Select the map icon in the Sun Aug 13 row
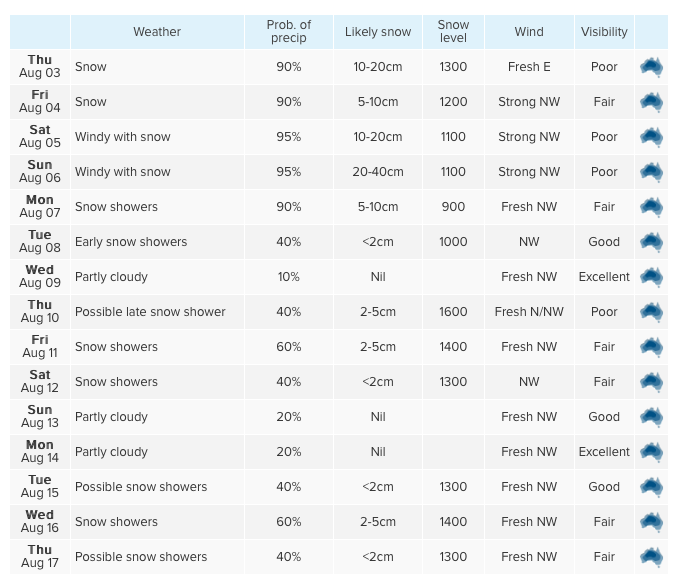The image size is (677, 585). click(x=651, y=417)
